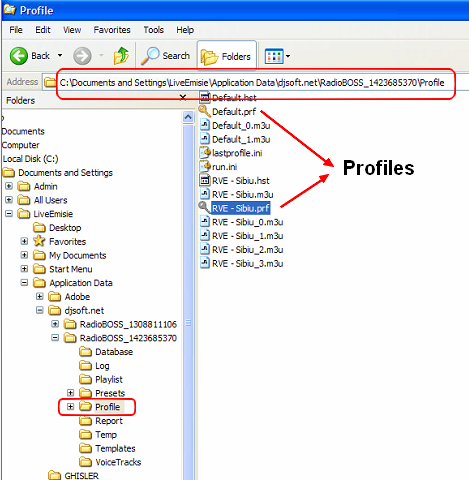Open Back button history dropdown arrow
This screenshot has height=480, width=469.
pos(60,55)
